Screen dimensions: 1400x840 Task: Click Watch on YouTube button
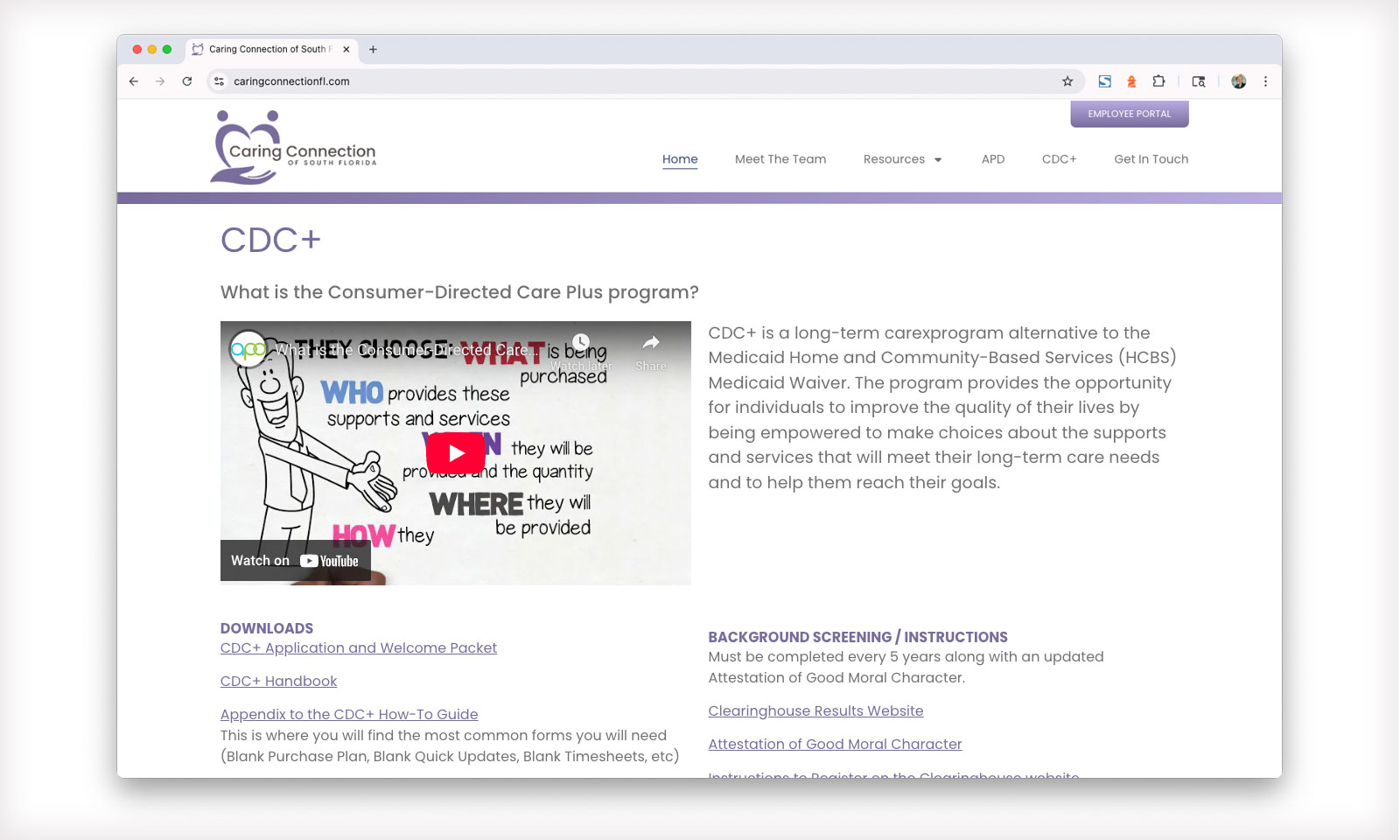(x=295, y=561)
